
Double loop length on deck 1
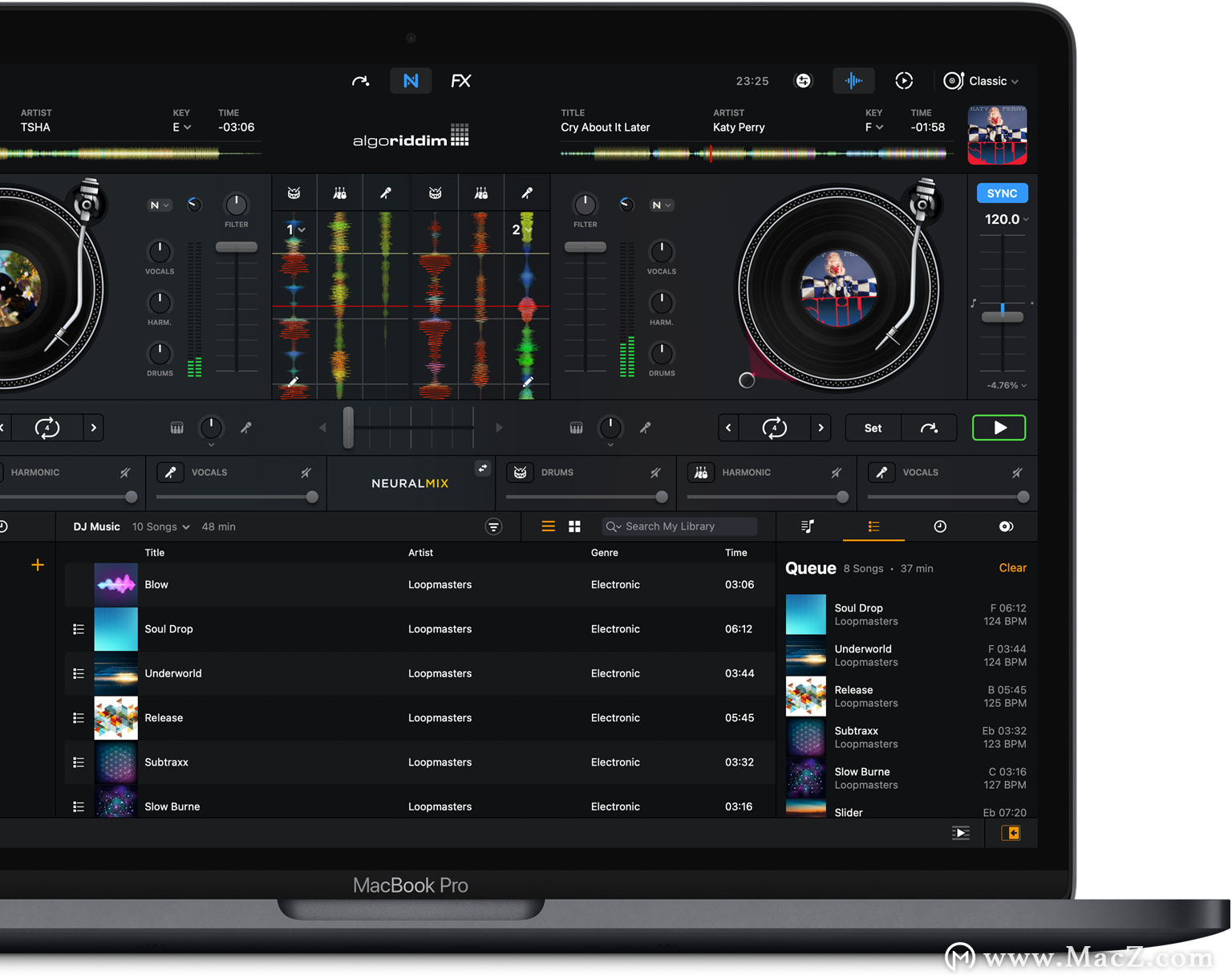point(94,428)
